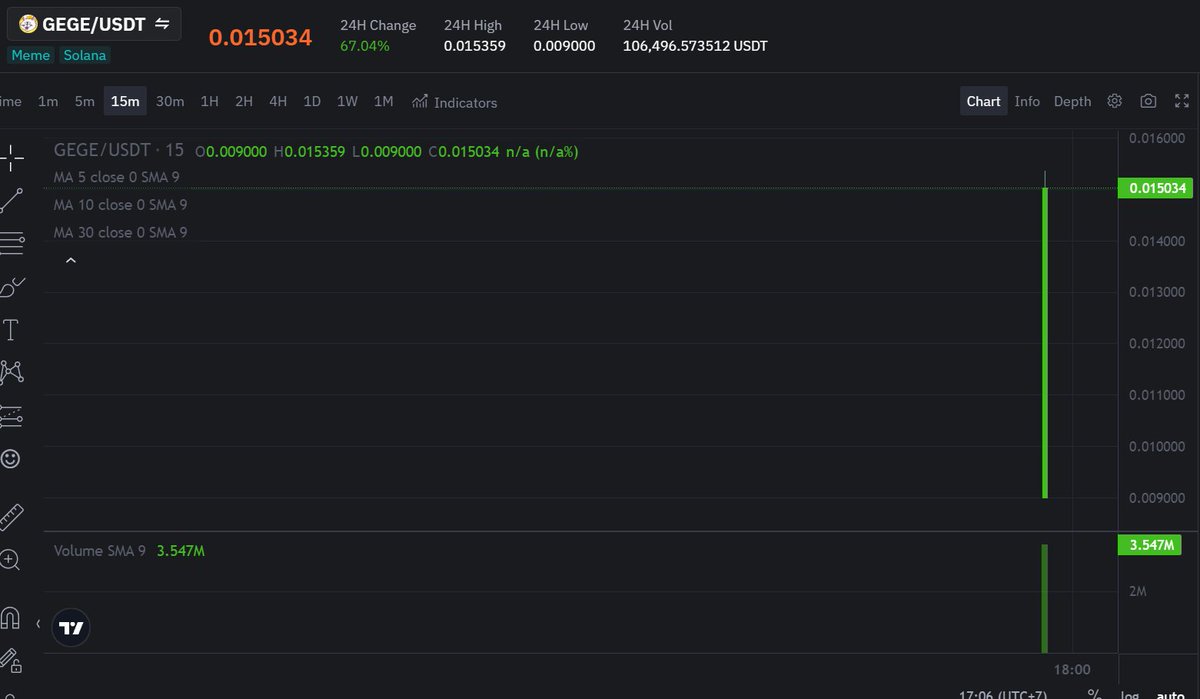Switch to the 1M monthly timeframe
This screenshot has height=699, width=1200.
pyautogui.click(x=383, y=101)
